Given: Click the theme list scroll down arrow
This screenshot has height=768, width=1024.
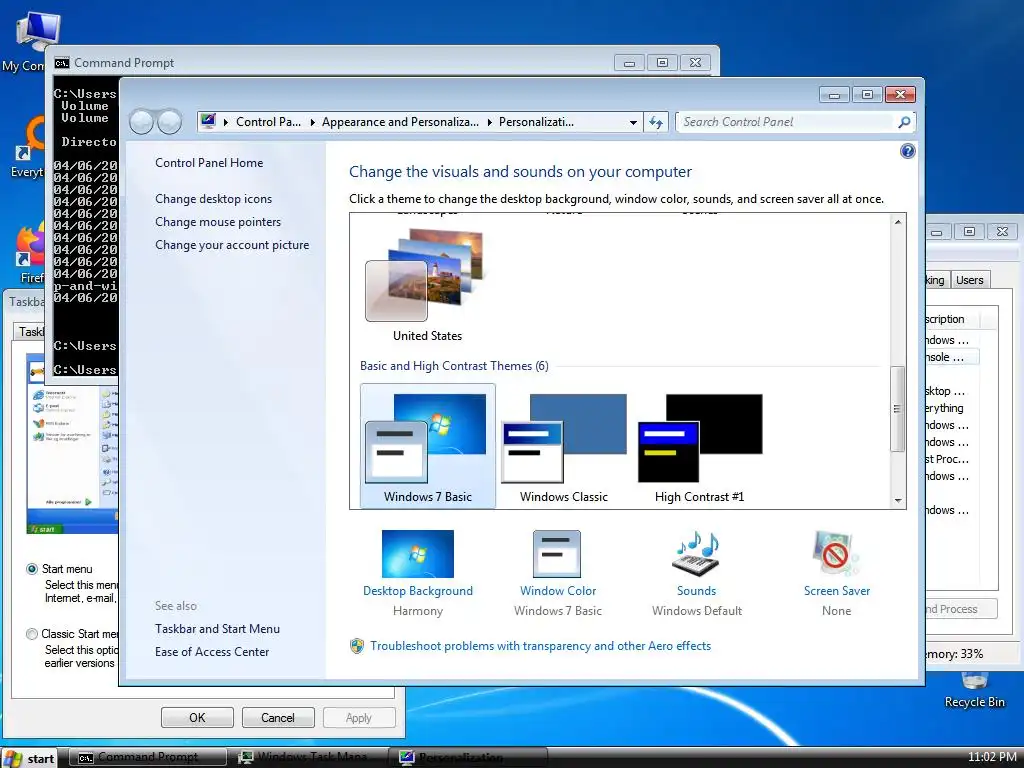Looking at the screenshot, I should pyautogui.click(x=898, y=500).
